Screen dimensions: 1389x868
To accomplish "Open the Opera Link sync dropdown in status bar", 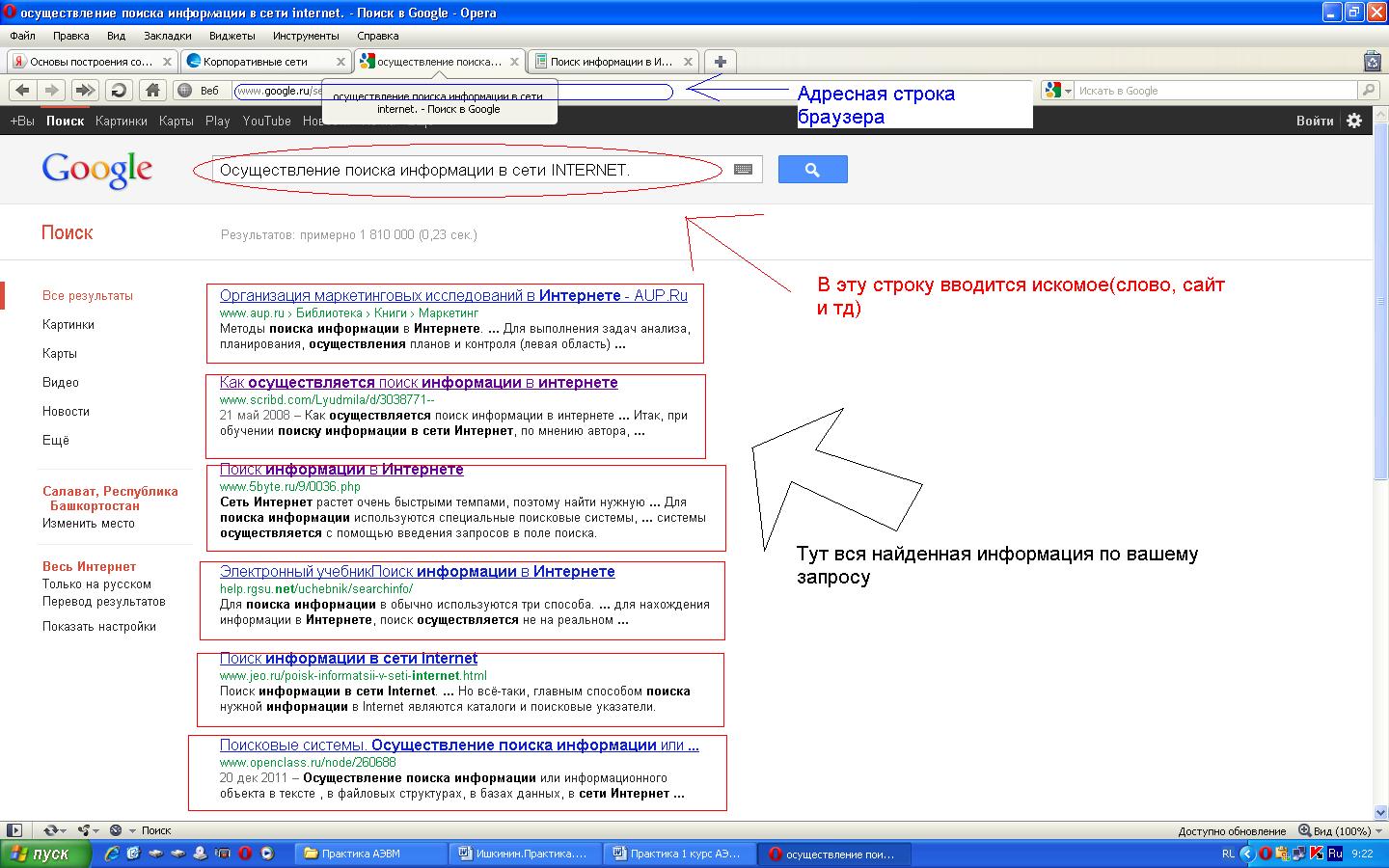I will (x=53, y=830).
